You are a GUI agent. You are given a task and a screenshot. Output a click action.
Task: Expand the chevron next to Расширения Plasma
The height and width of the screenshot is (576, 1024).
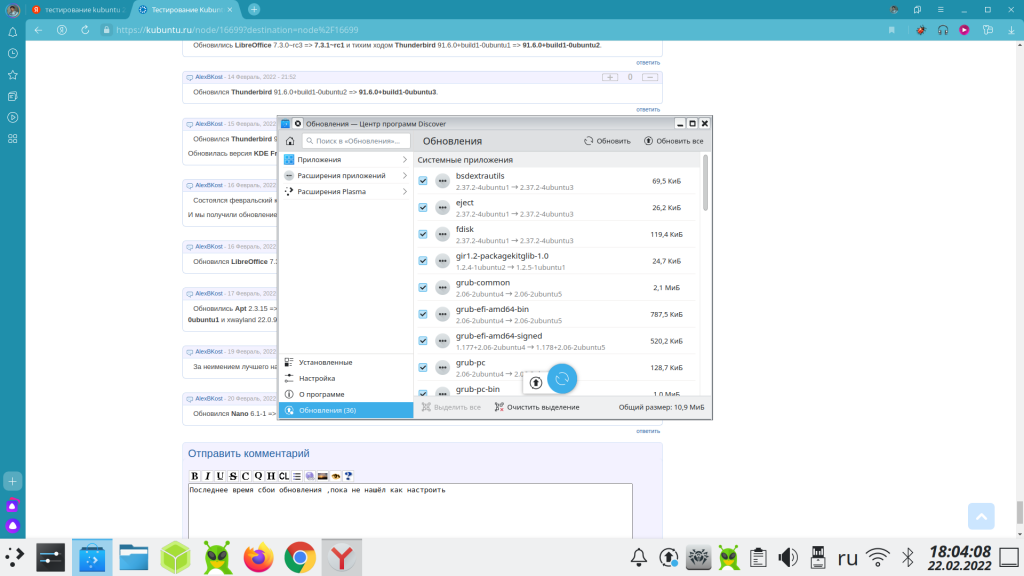[x=405, y=191]
